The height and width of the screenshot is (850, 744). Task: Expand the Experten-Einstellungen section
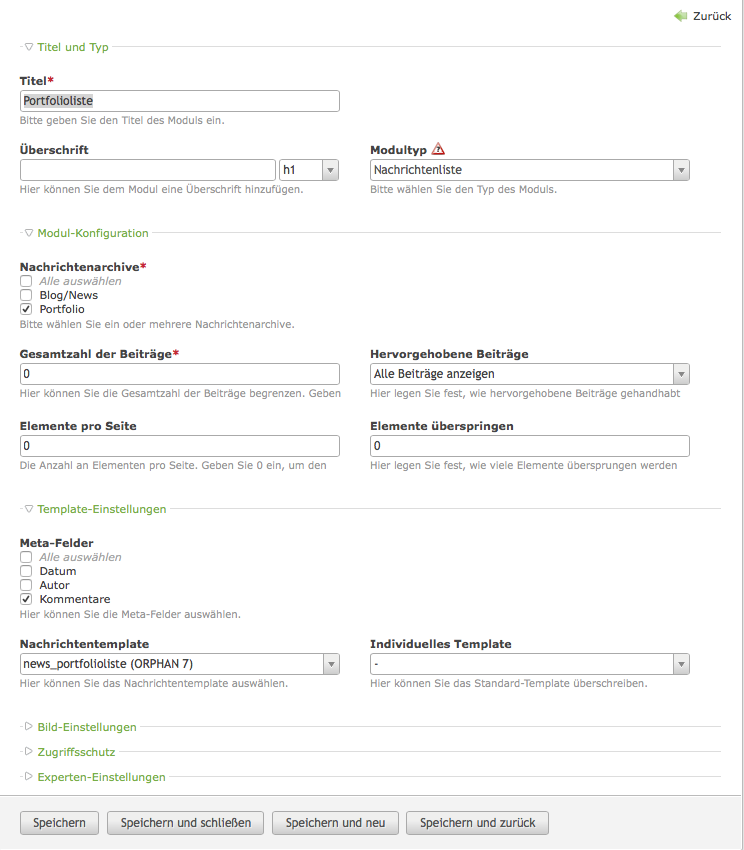pos(101,777)
